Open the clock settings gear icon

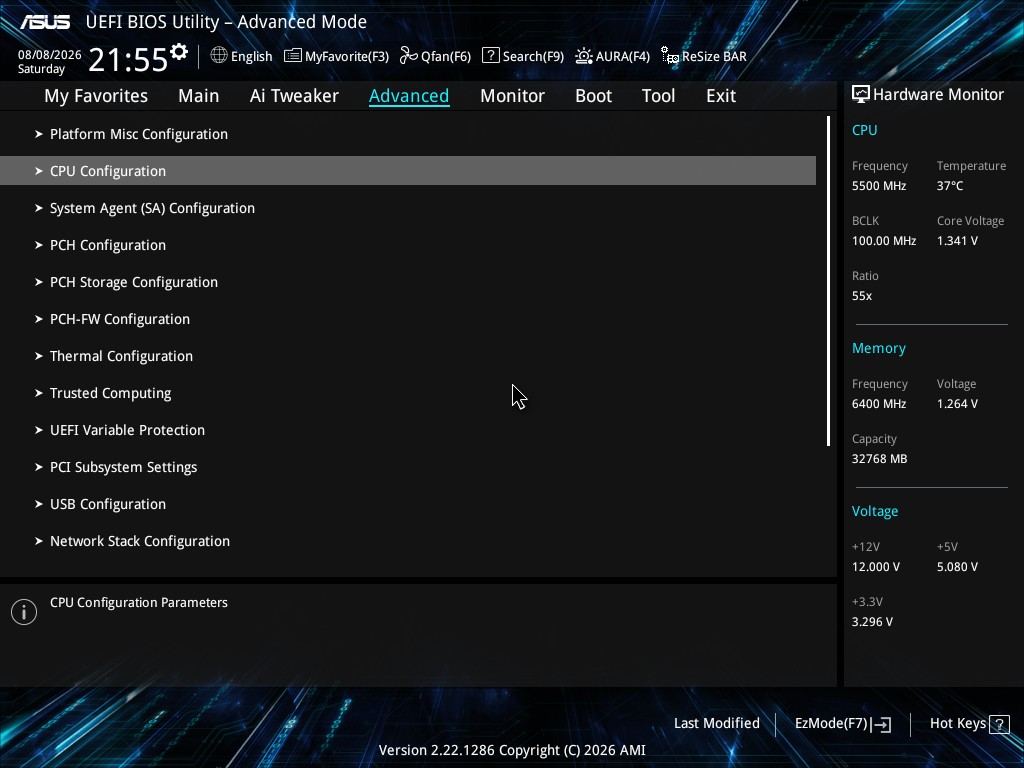178,52
